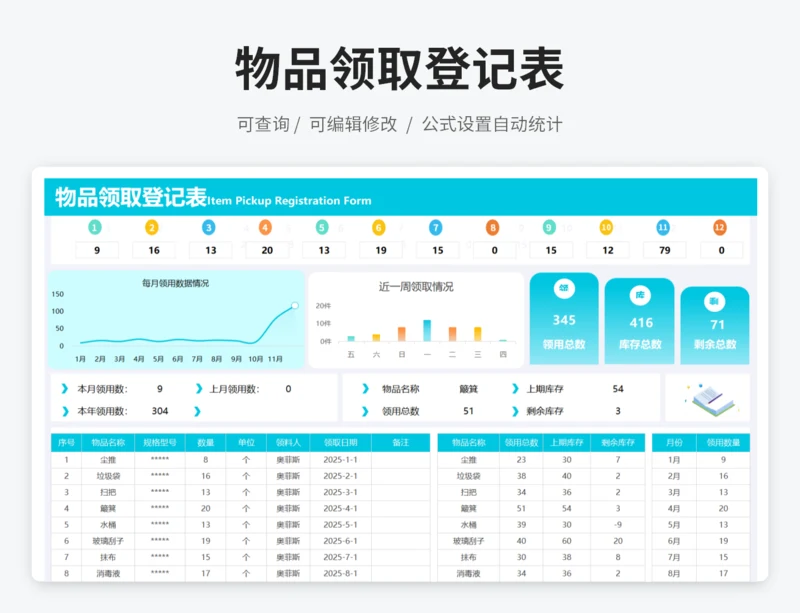Click the chevron beside 本年领用数
The image size is (800, 613).
coord(65,411)
